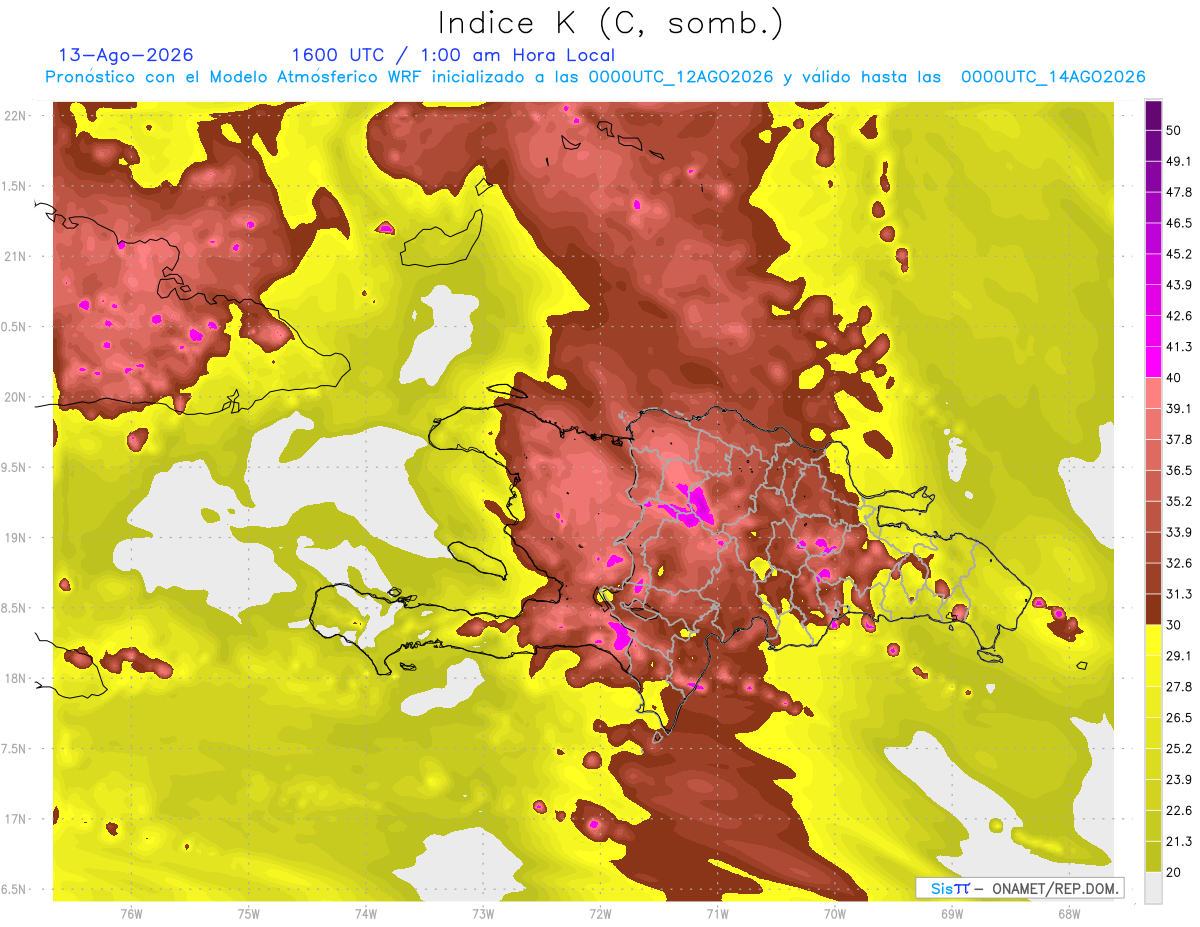This screenshot has width=1200, height=927.
Task: Click the '19N' latitude label
Action: point(17,538)
